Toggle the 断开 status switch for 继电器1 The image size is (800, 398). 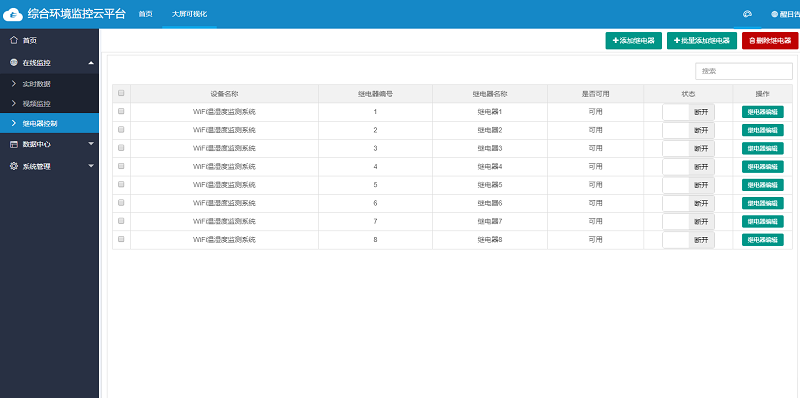click(x=688, y=112)
